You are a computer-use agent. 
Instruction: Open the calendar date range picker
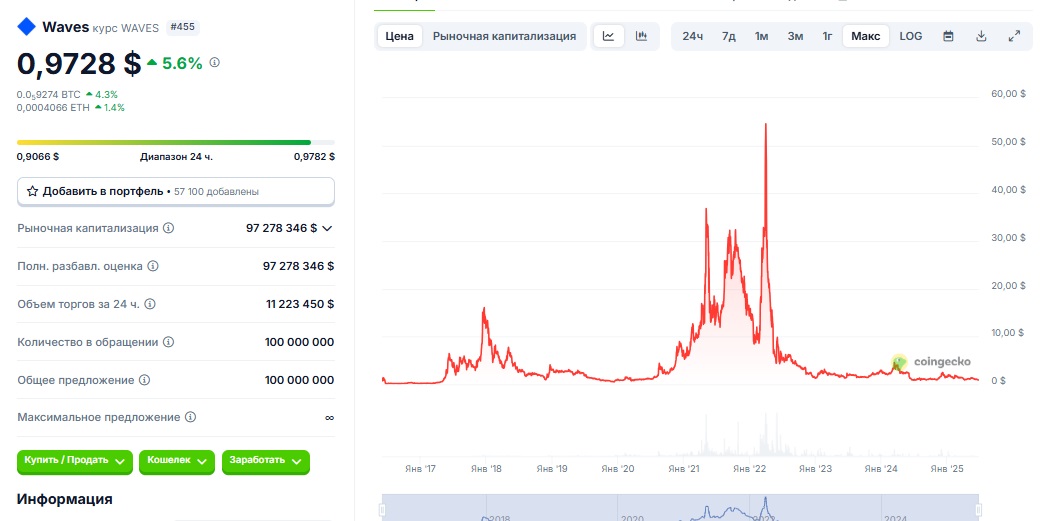pos(948,36)
